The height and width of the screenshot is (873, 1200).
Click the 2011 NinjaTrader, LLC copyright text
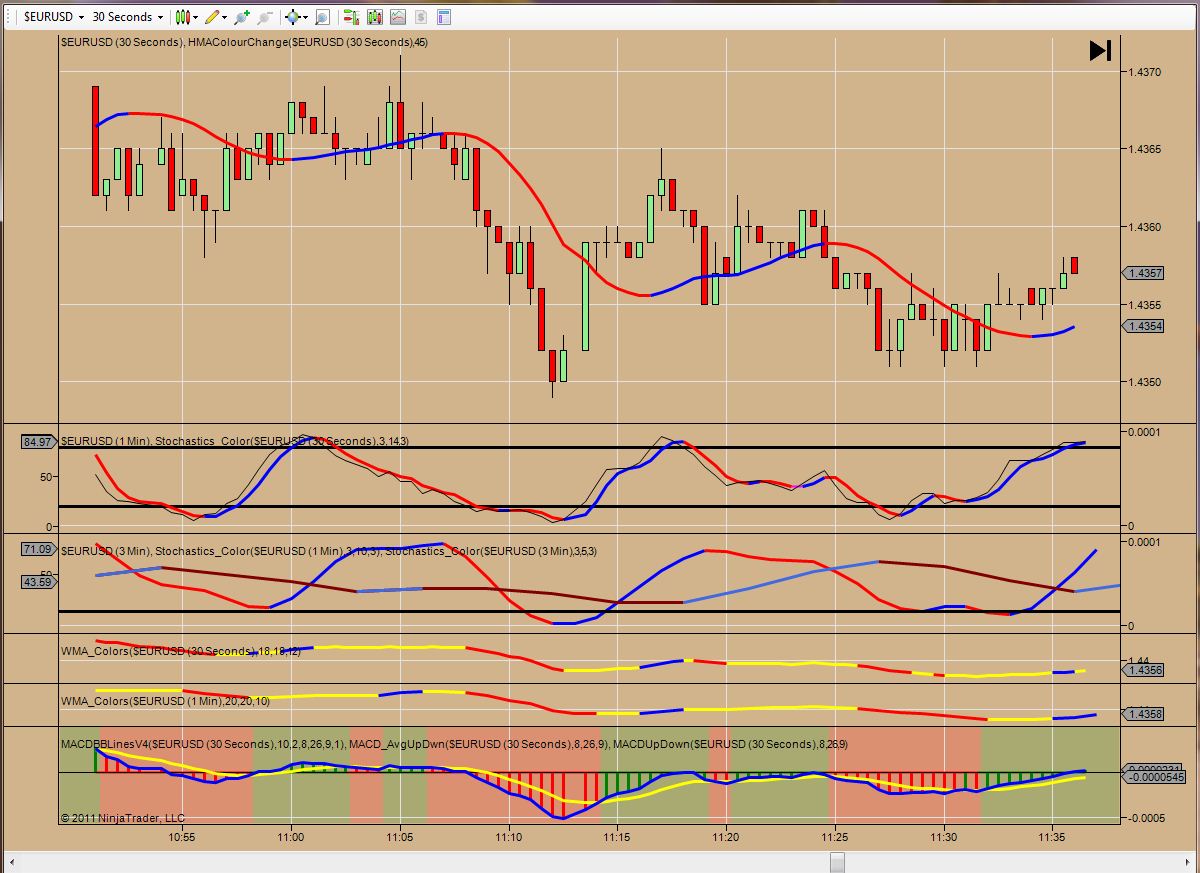point(122,817)
